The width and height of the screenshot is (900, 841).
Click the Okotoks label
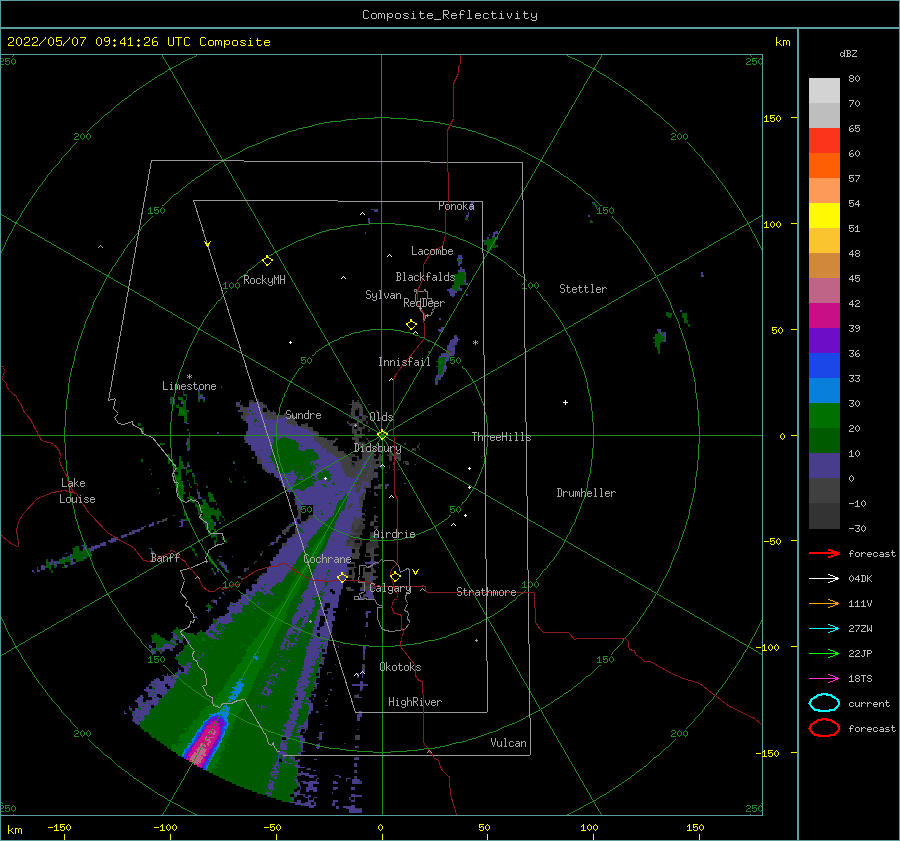point(400,667)
